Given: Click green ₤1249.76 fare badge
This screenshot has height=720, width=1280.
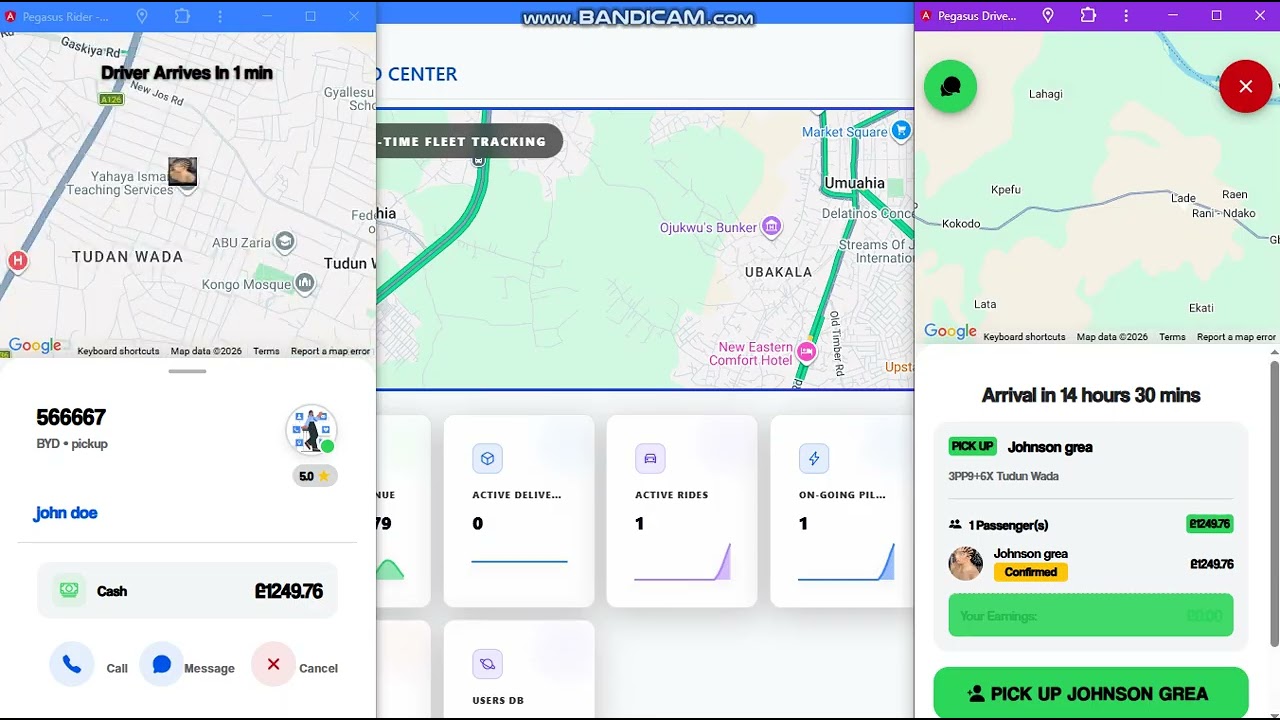Looking at the screenshot, I should tap(1210, 523).
